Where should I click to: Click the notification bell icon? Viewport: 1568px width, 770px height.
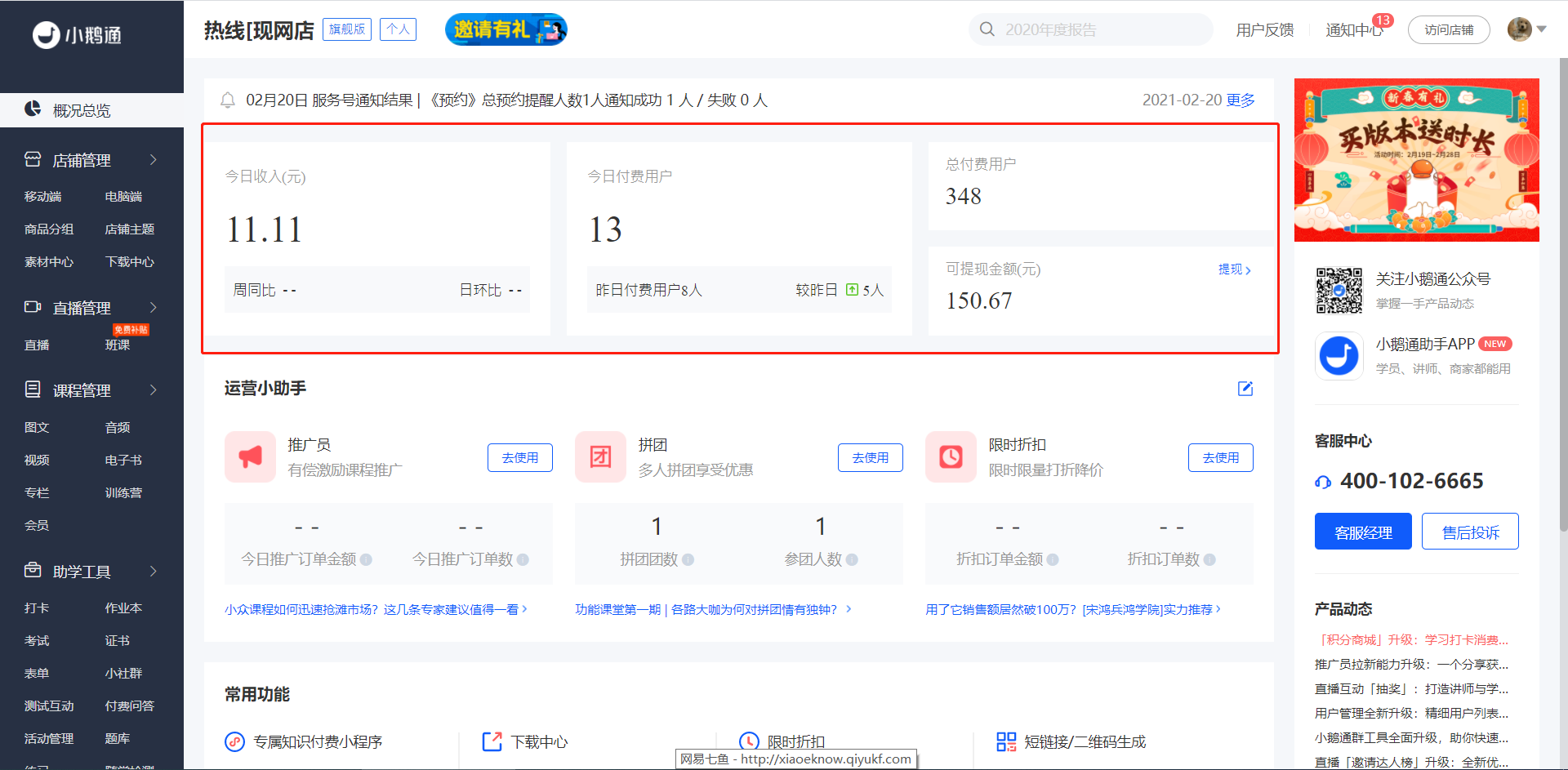(x=228, y=100)
